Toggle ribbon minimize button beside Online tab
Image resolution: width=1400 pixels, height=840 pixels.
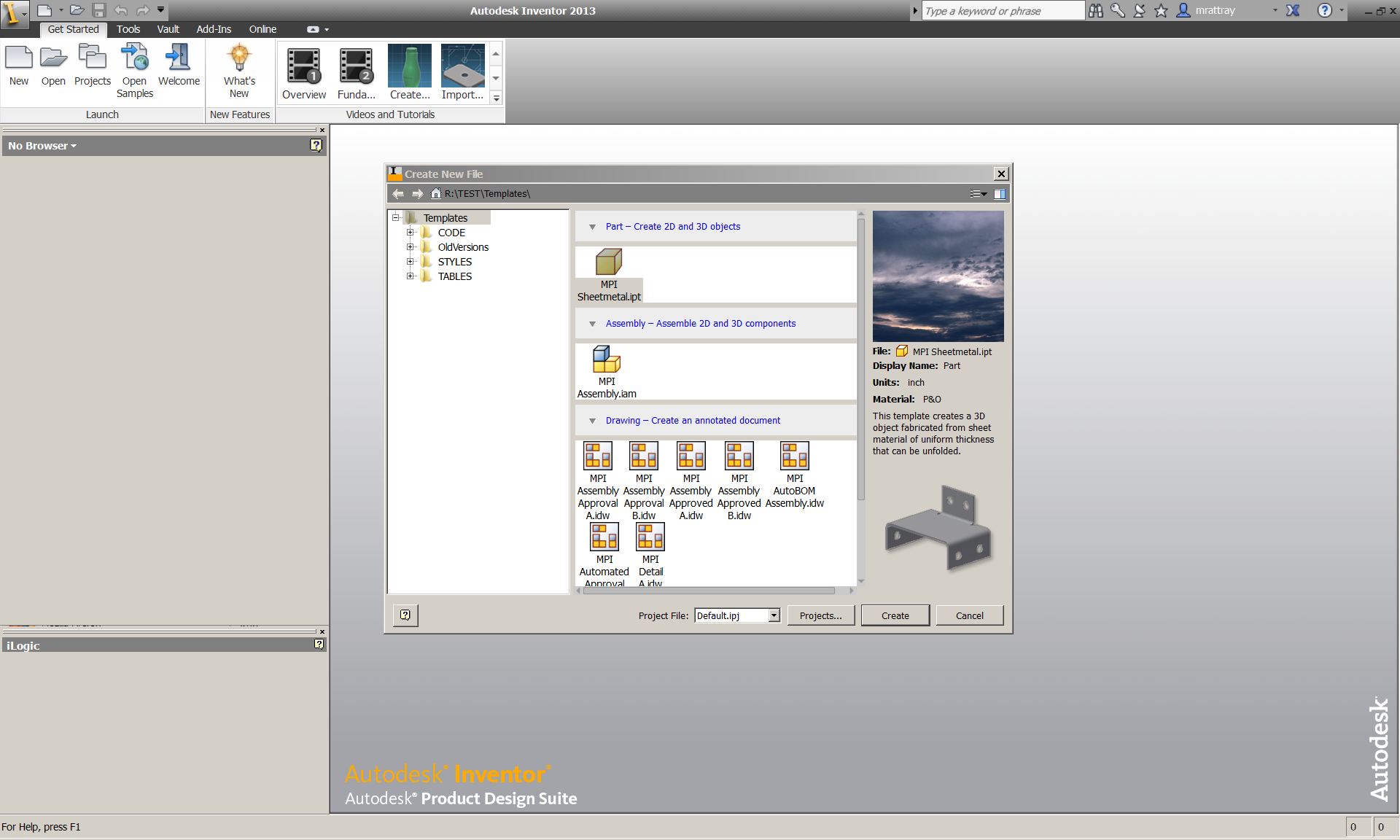313,29
